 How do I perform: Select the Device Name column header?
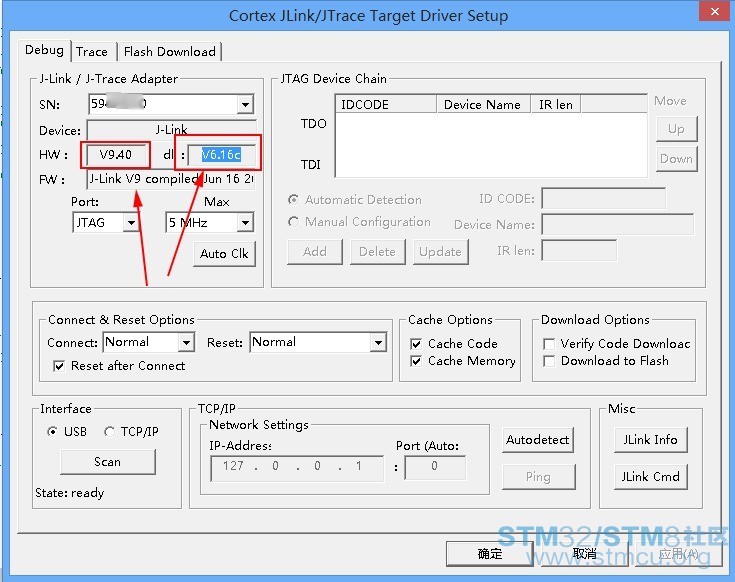tap(483, 104)
